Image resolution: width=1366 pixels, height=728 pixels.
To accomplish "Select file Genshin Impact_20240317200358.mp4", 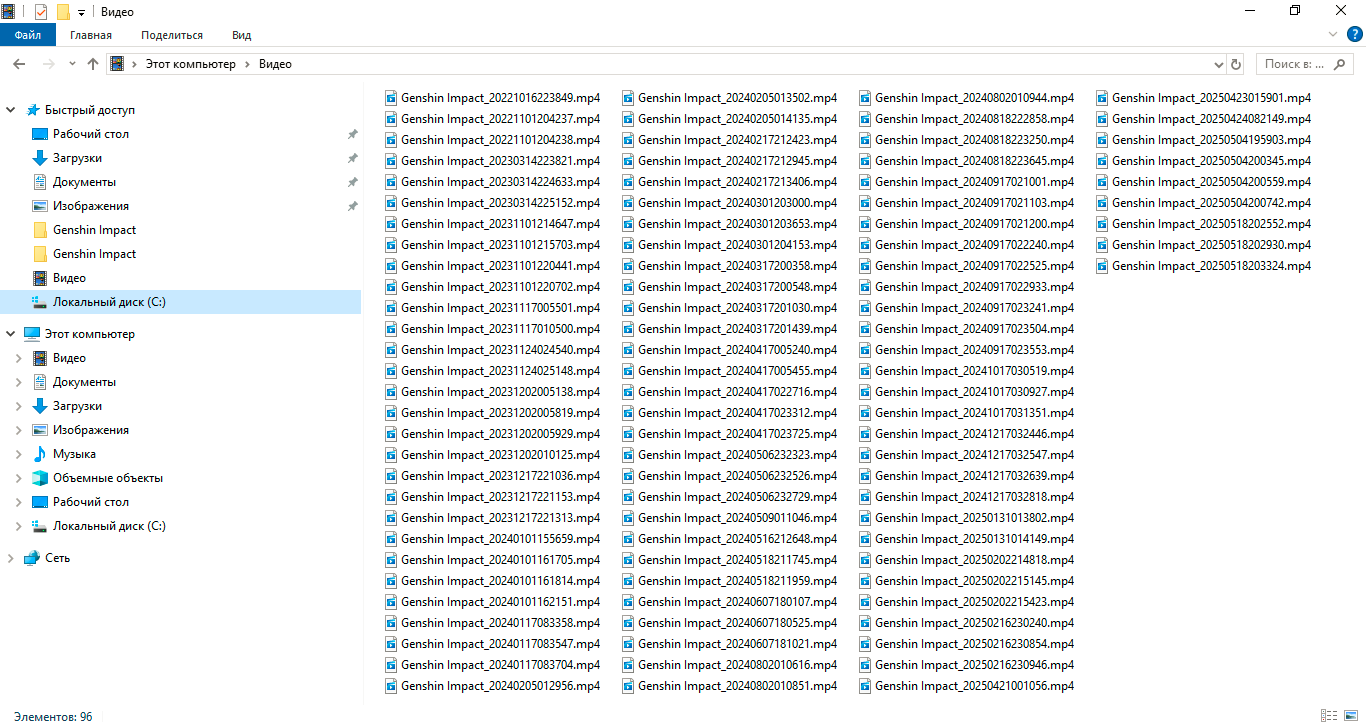I will (737, 266).
